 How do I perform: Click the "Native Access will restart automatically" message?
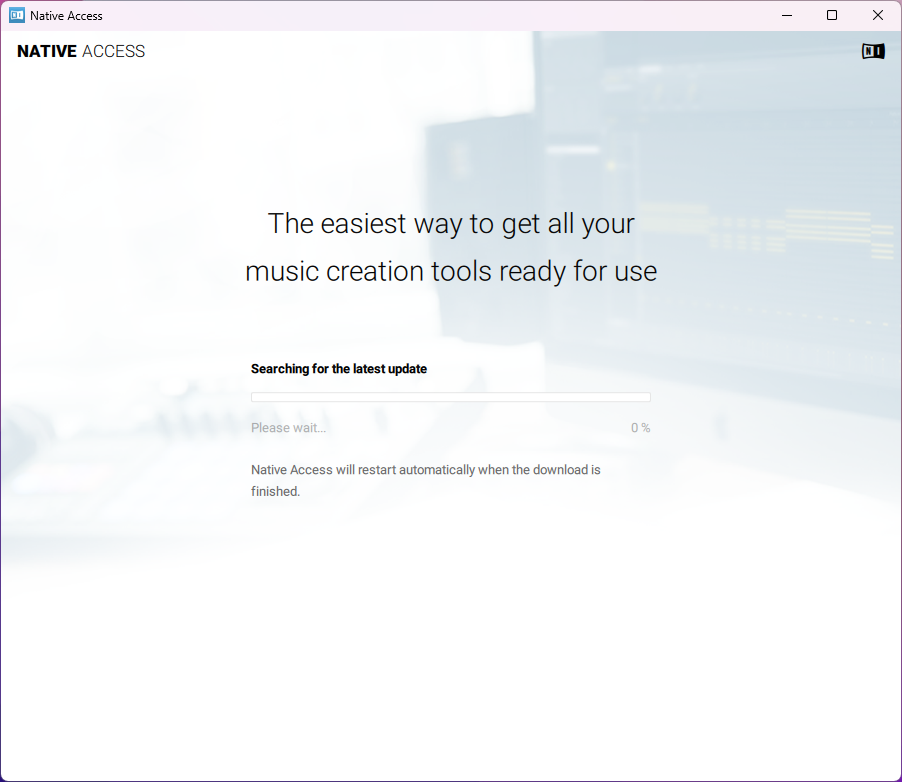pyautogui.click(x=426, y=480)
